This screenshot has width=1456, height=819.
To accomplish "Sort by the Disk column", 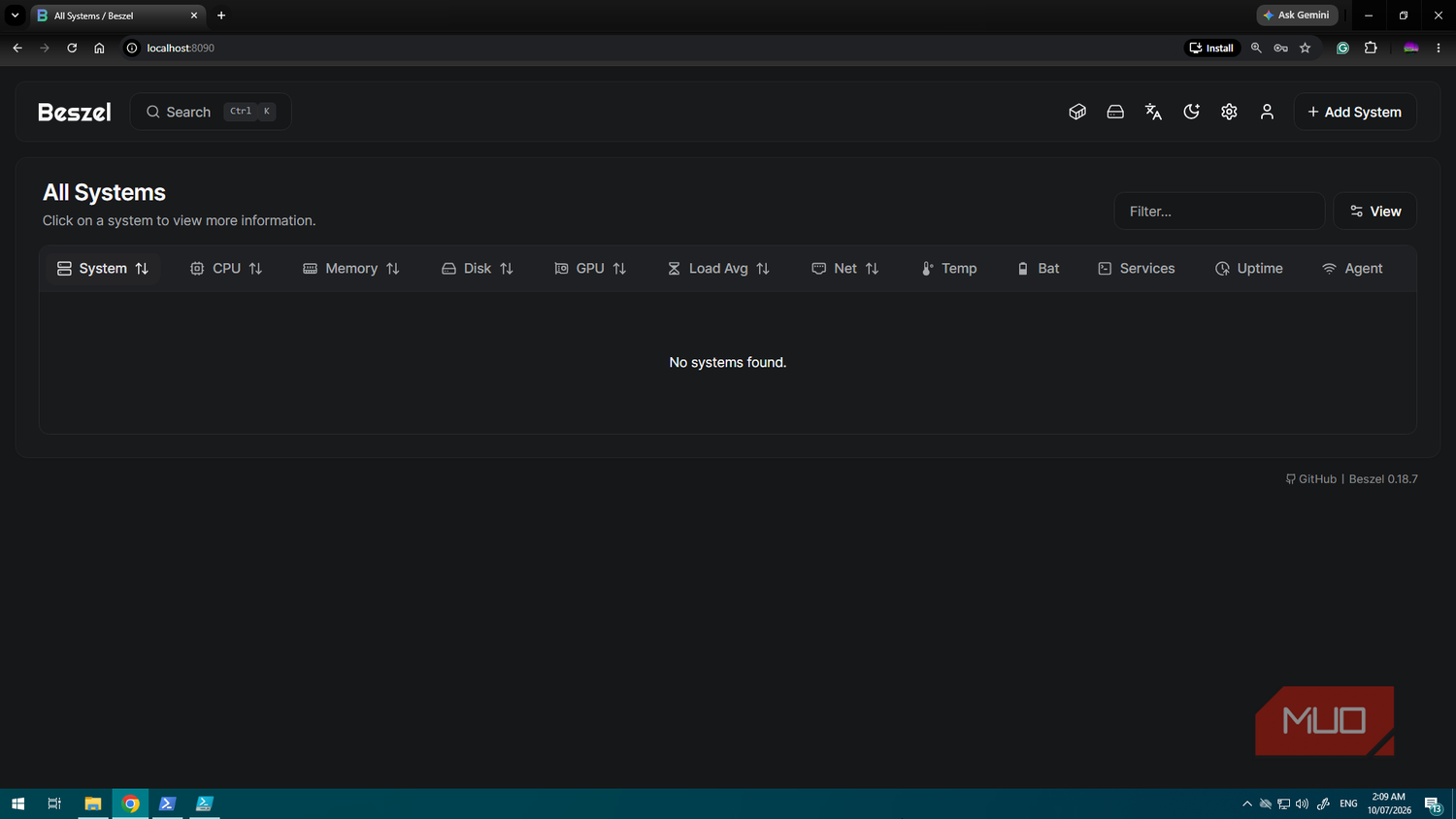I will coord(478,269).
